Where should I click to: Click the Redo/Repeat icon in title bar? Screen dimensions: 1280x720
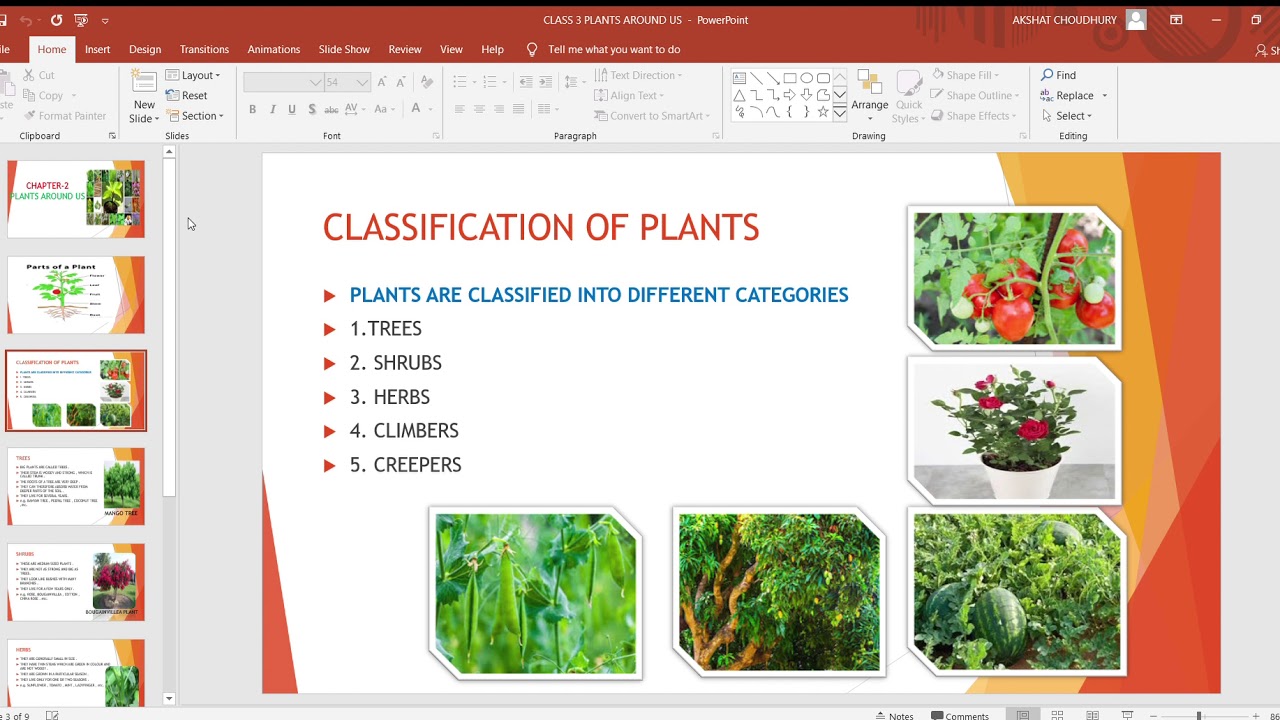pyautogui.click(x=56, y=20)
